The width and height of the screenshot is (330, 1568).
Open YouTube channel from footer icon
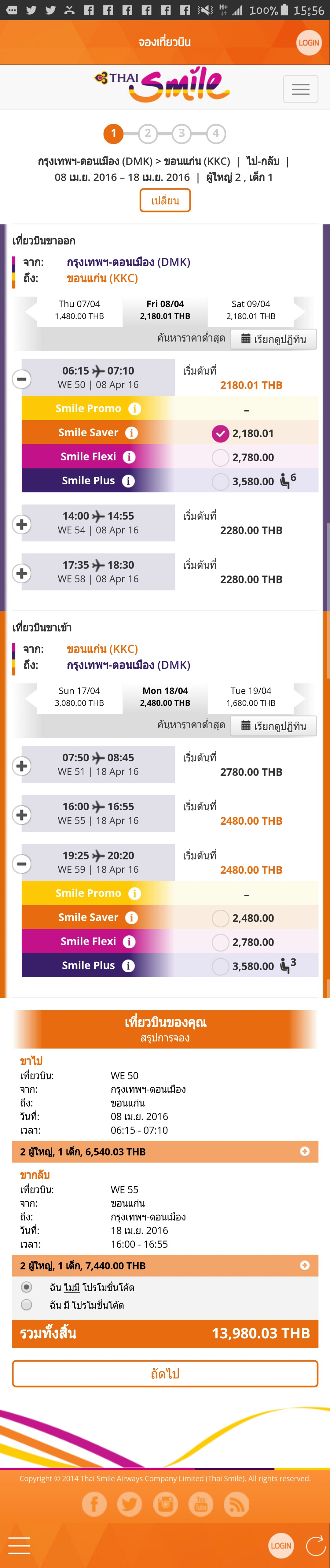200,1504
